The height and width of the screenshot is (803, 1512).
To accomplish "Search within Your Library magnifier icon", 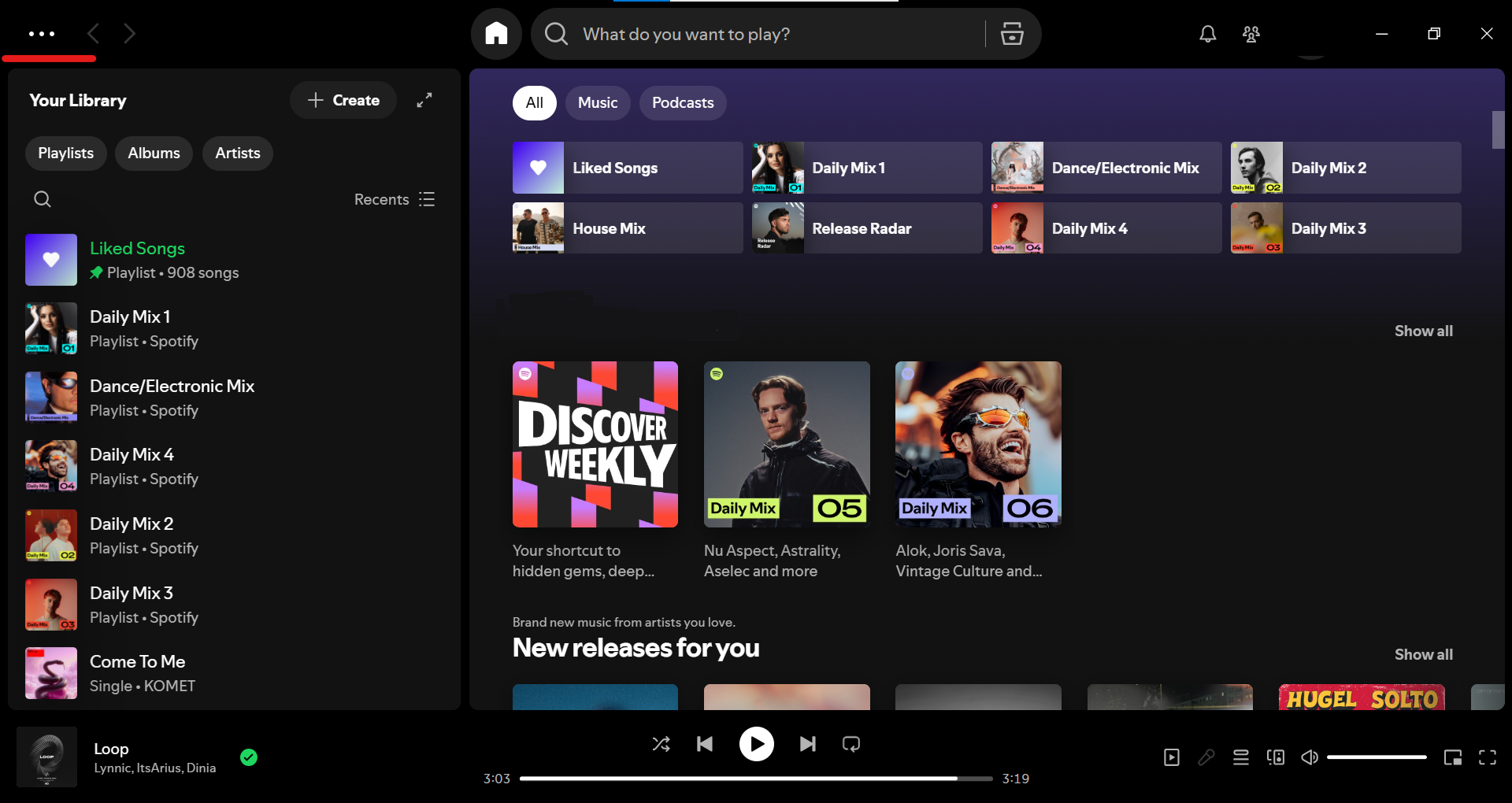I will click(43, 199).
